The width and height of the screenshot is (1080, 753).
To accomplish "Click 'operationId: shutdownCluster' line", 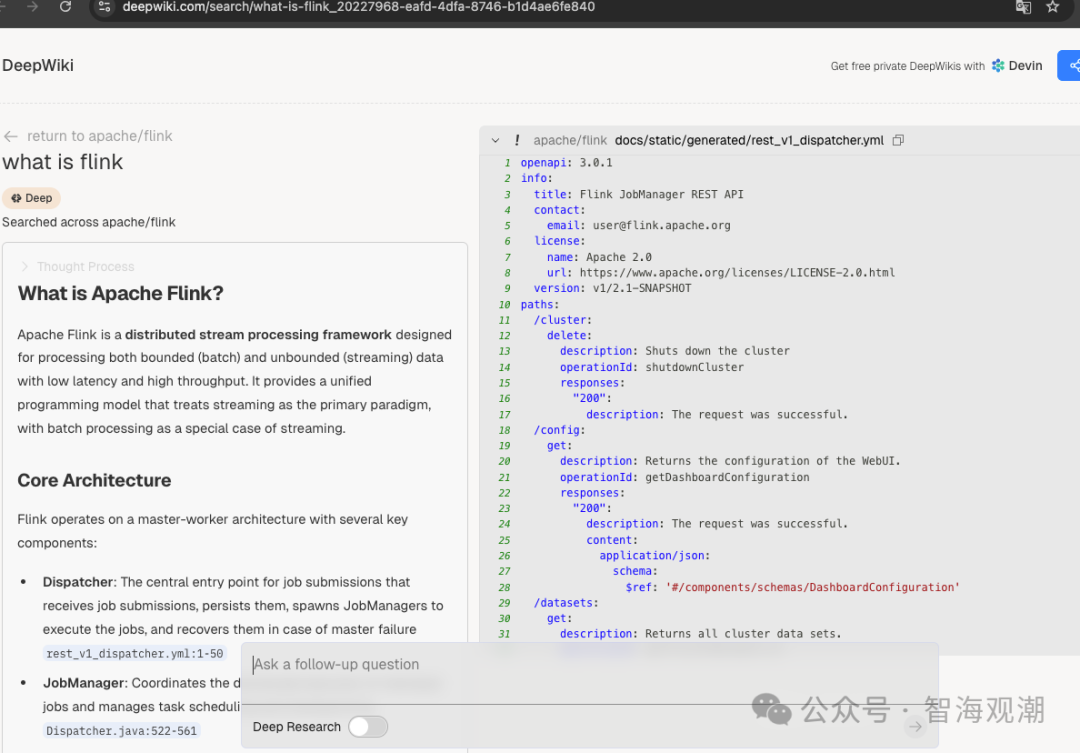I will (x=652, y=367).
